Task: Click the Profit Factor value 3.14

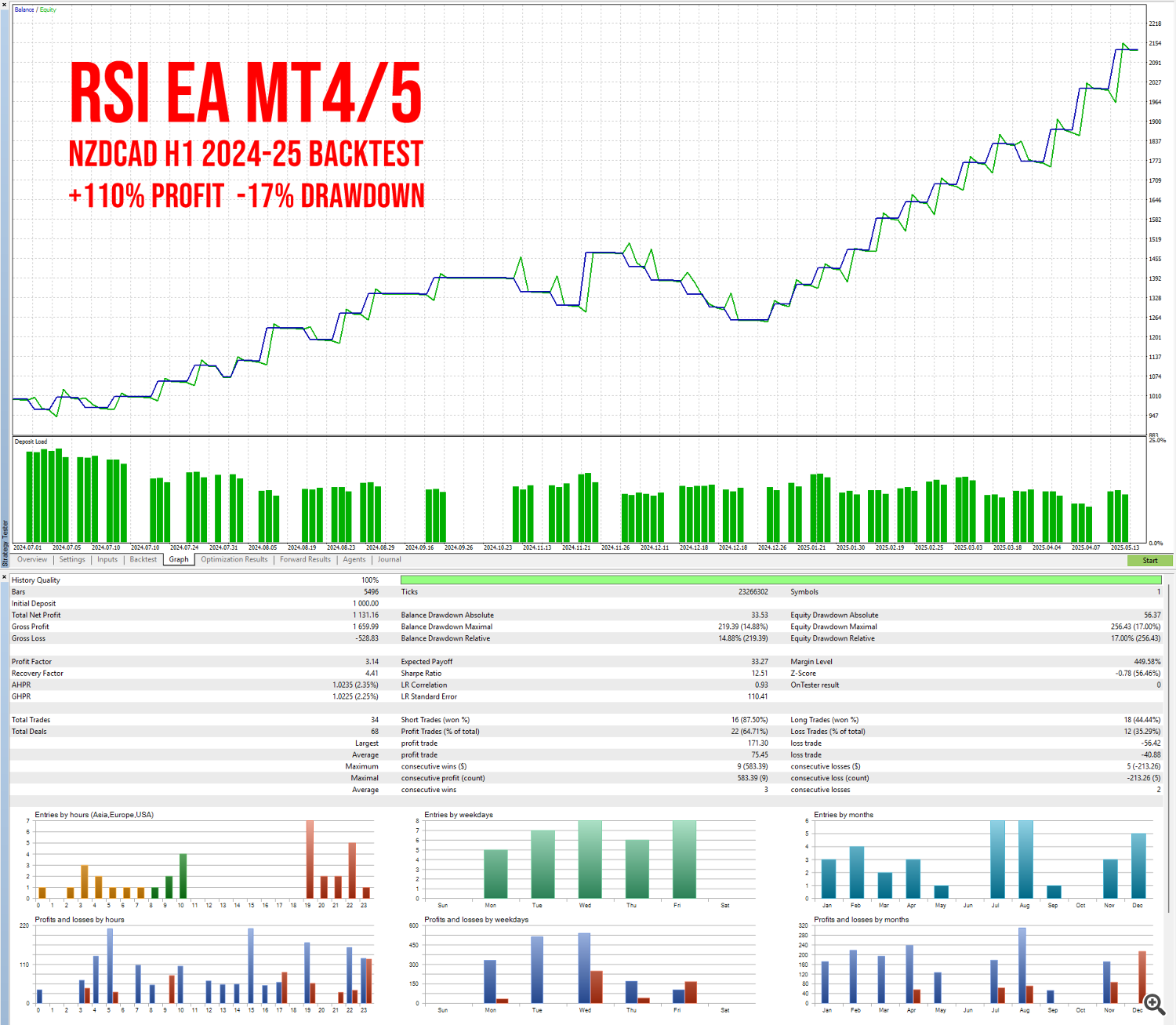Action: pyautogui.click(x=372, y=662)
